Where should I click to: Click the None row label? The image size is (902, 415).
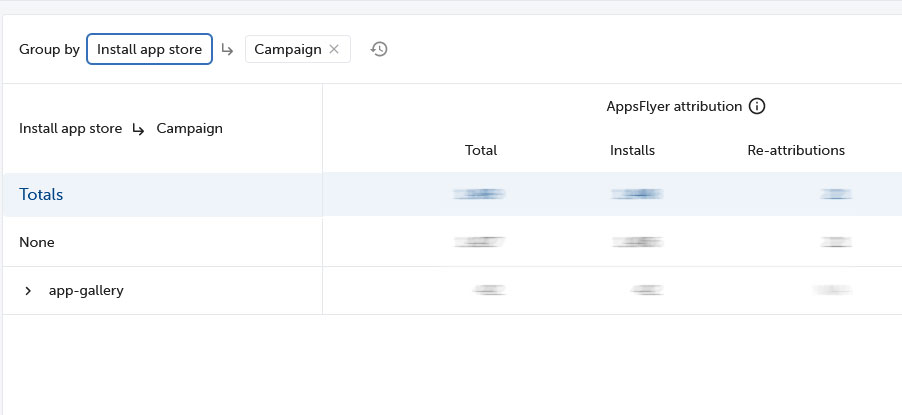37,242
